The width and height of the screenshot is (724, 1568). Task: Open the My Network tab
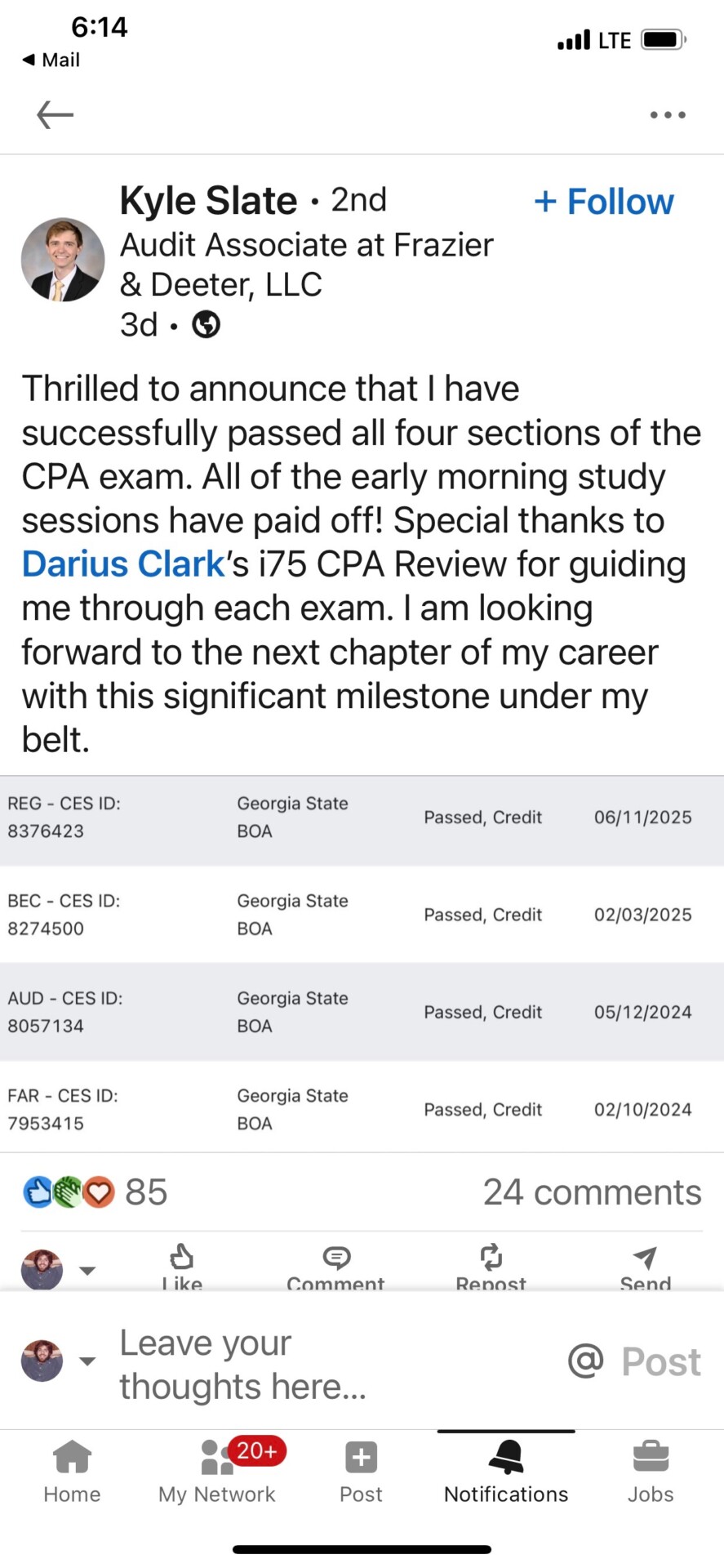pyautogui.click(x=217, y=1471)
